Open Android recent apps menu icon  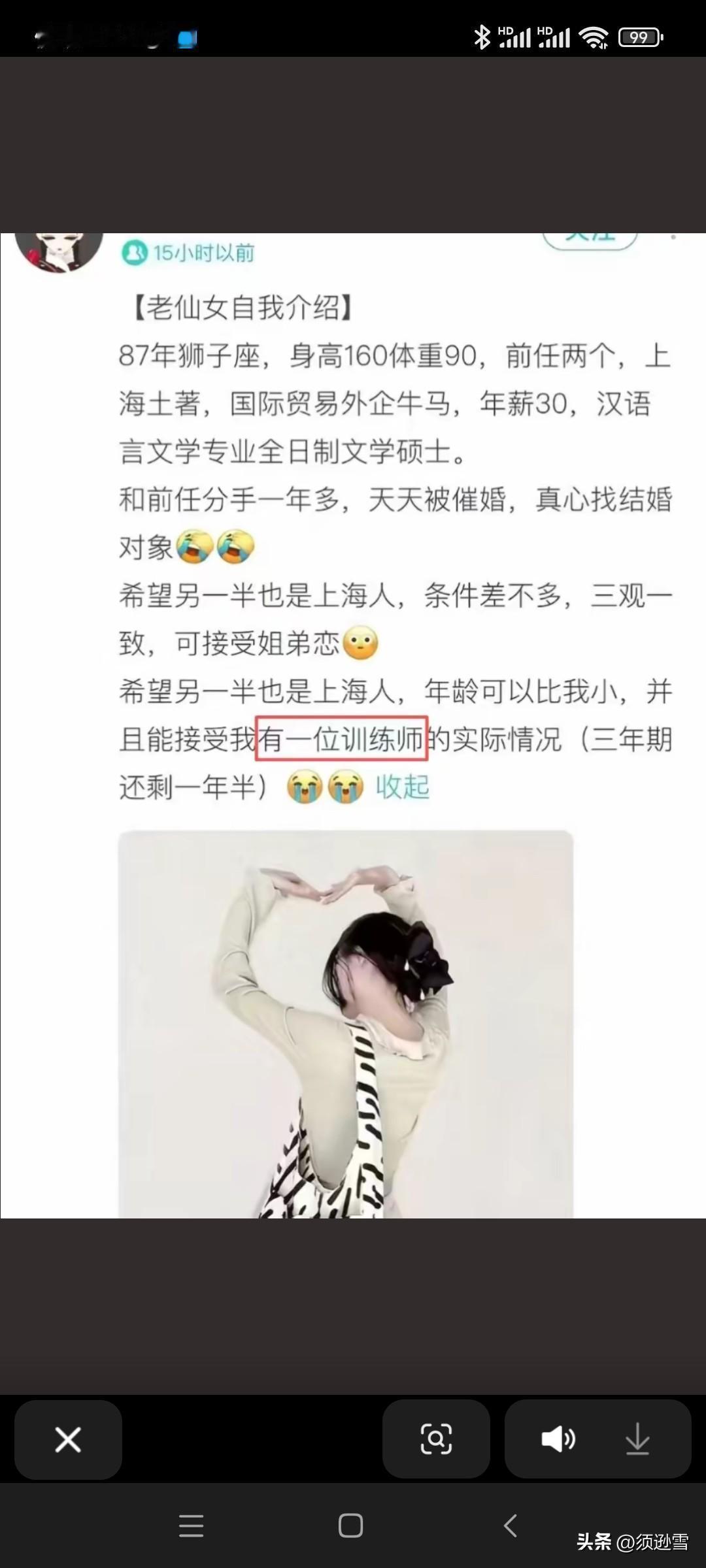click(191, 1526)
